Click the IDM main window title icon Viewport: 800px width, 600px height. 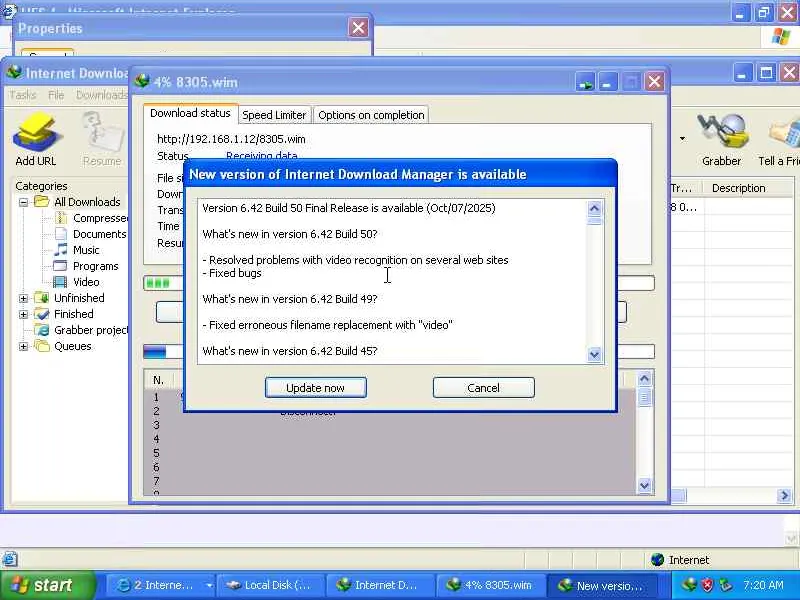pos(14,73)
